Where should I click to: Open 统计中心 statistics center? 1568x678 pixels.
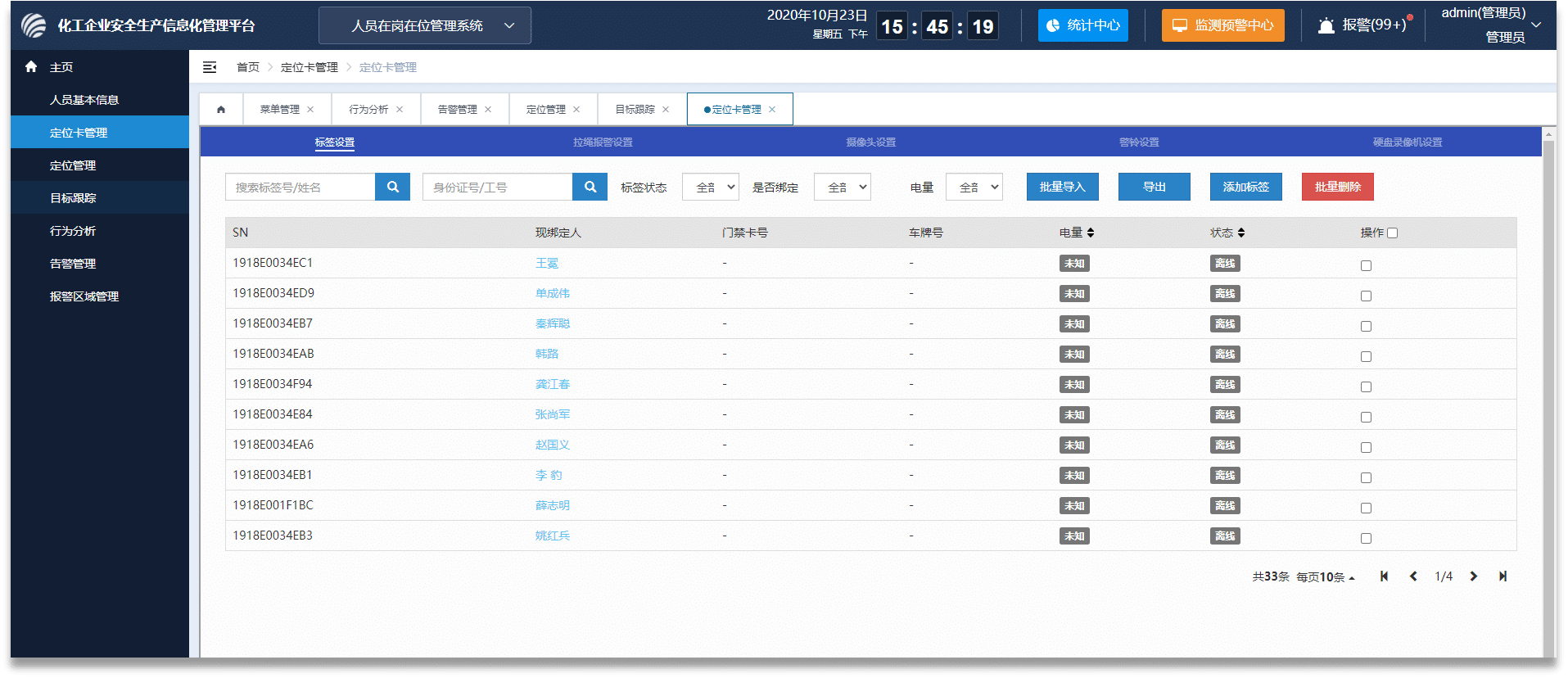coord(1083,25)
